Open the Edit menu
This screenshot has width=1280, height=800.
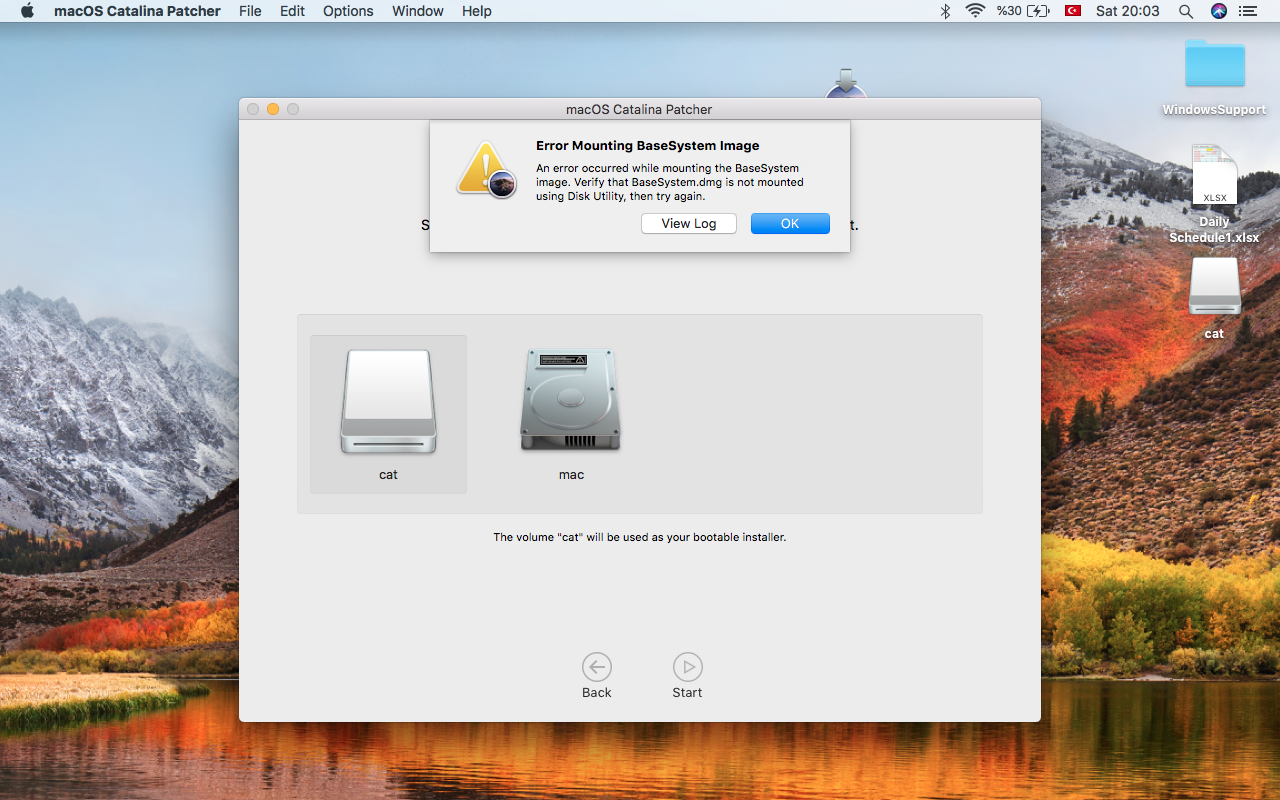(x=292, y=11)
